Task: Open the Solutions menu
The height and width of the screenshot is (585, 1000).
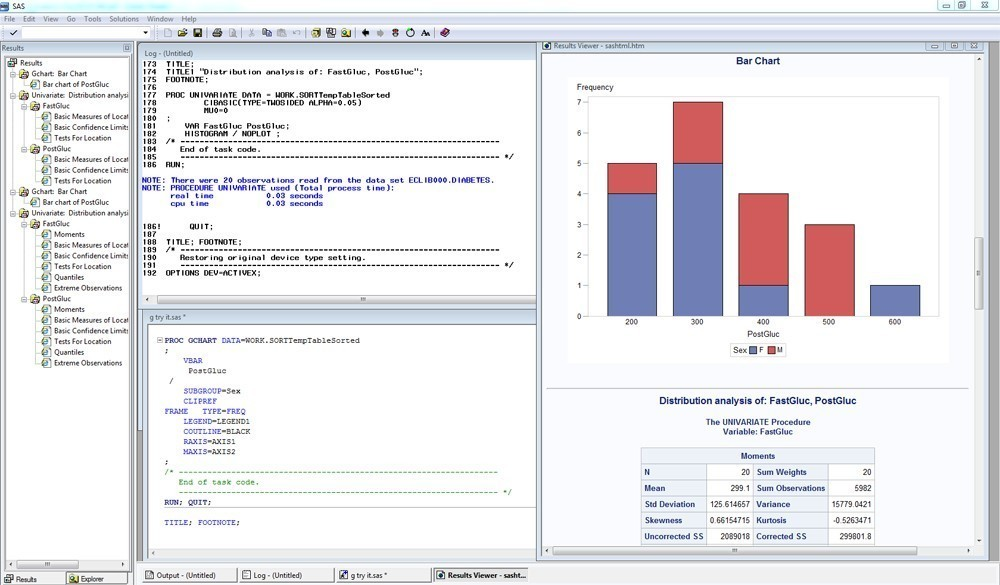Action: (121, 17)
